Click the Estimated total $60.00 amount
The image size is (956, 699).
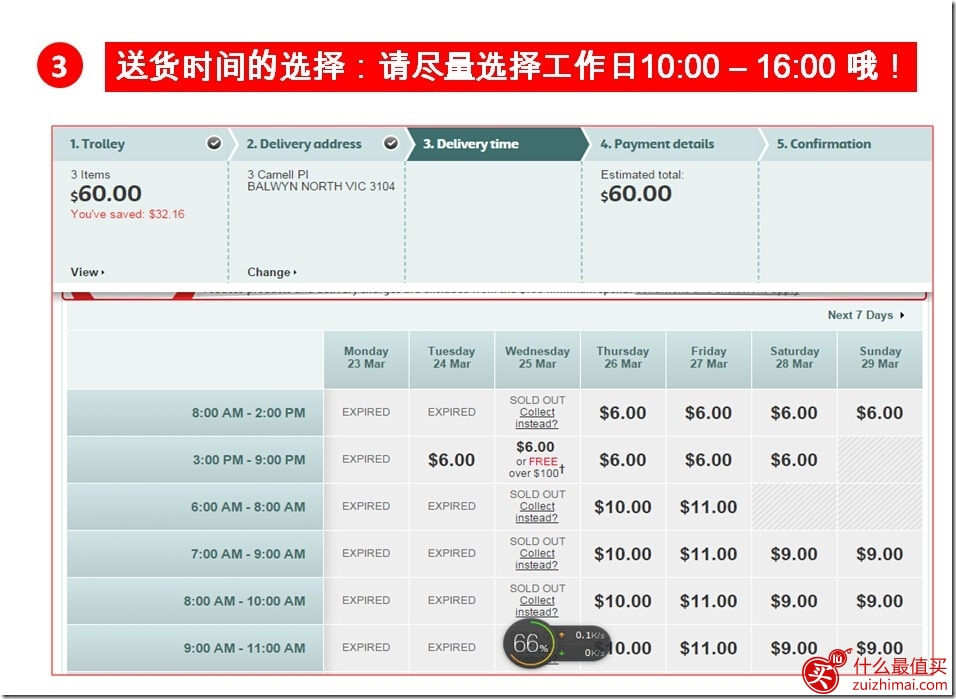tap(636, 194)
